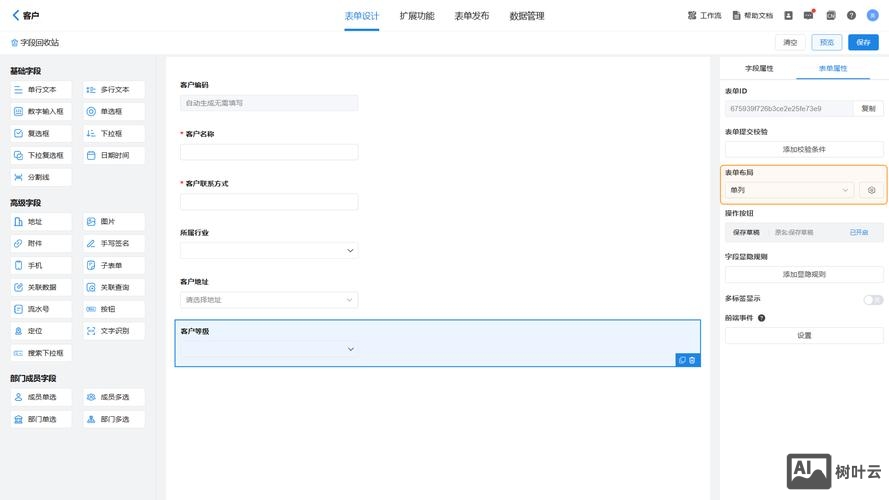Screen dimensions: 889x500
Task: Add the 部门单选 field
Action: [41, 420]
